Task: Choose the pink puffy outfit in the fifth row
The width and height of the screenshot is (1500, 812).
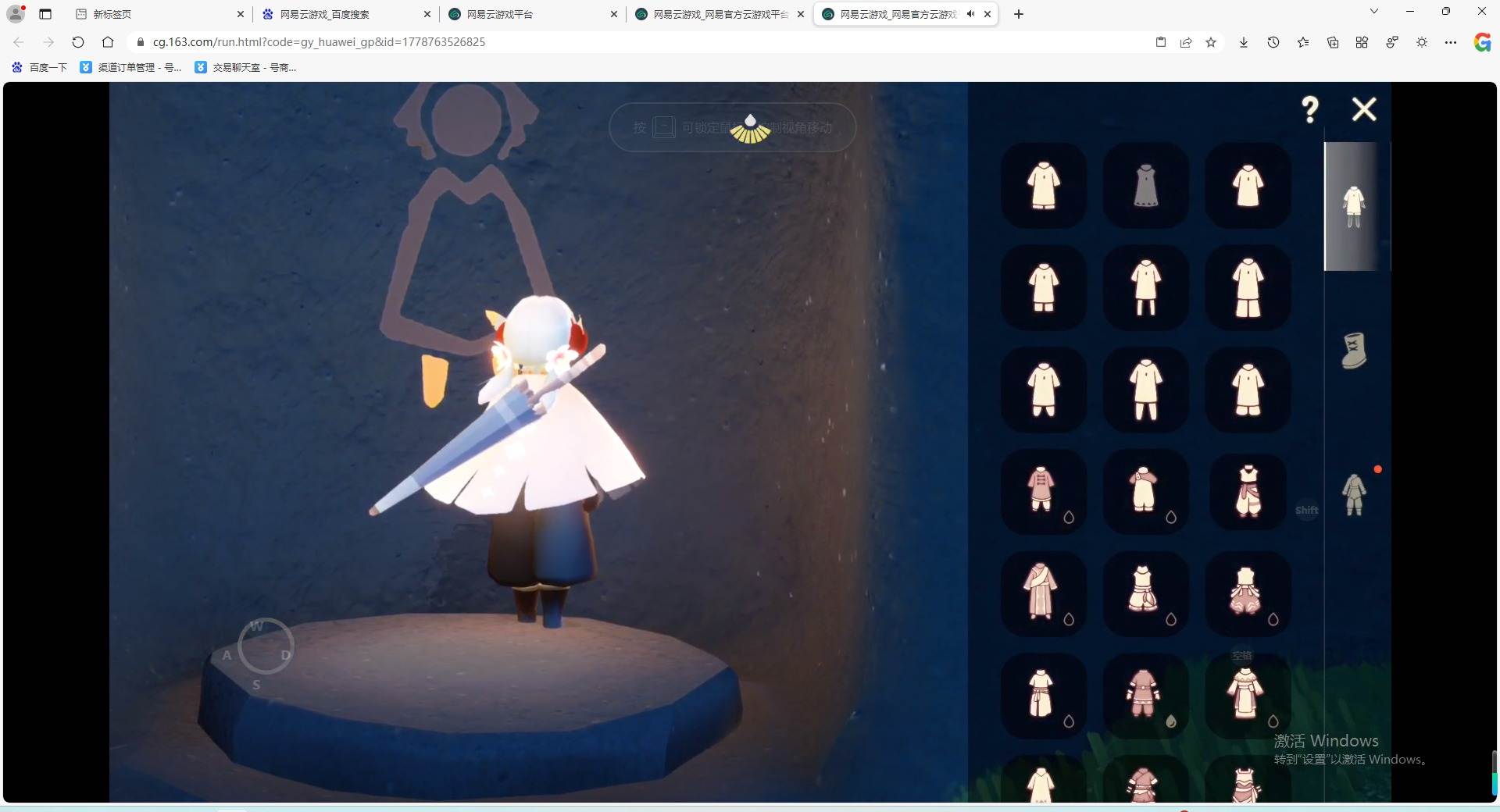Action: [x=1248, y=594]
